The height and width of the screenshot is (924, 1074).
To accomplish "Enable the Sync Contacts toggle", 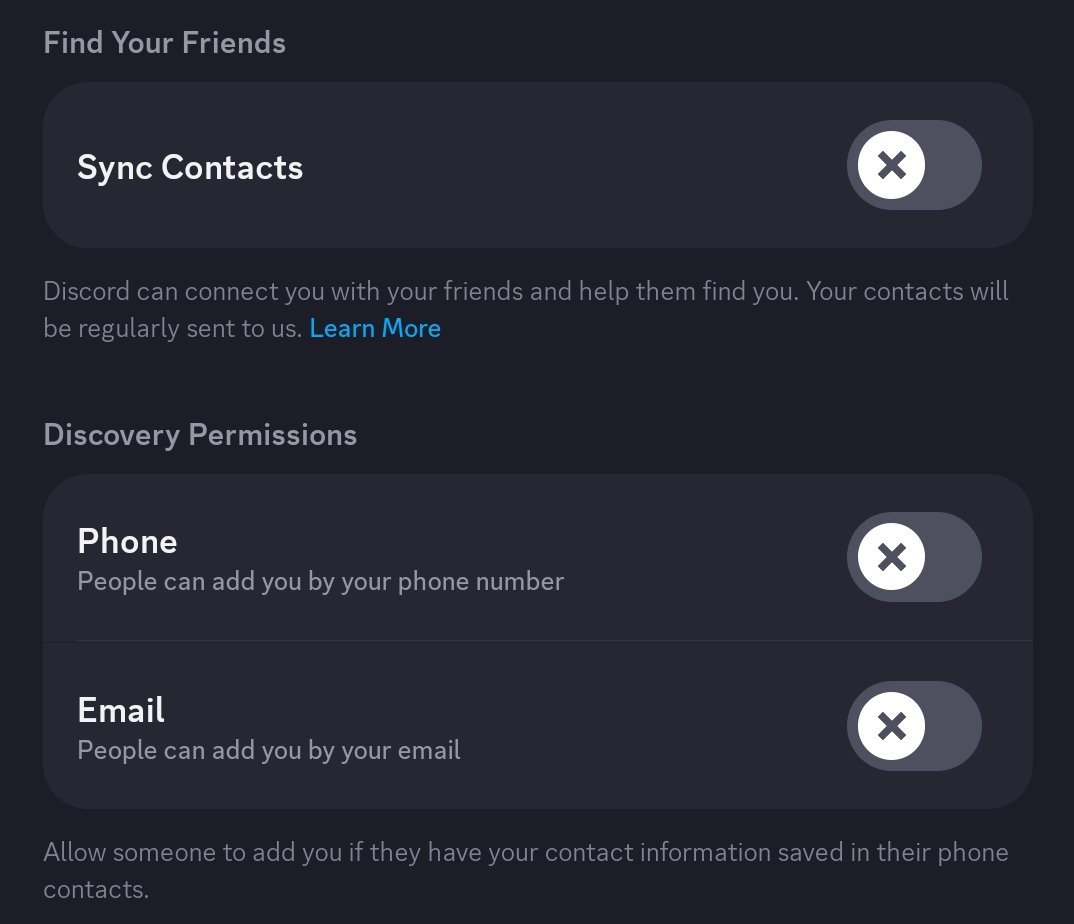I will click(x=914, y=165).
